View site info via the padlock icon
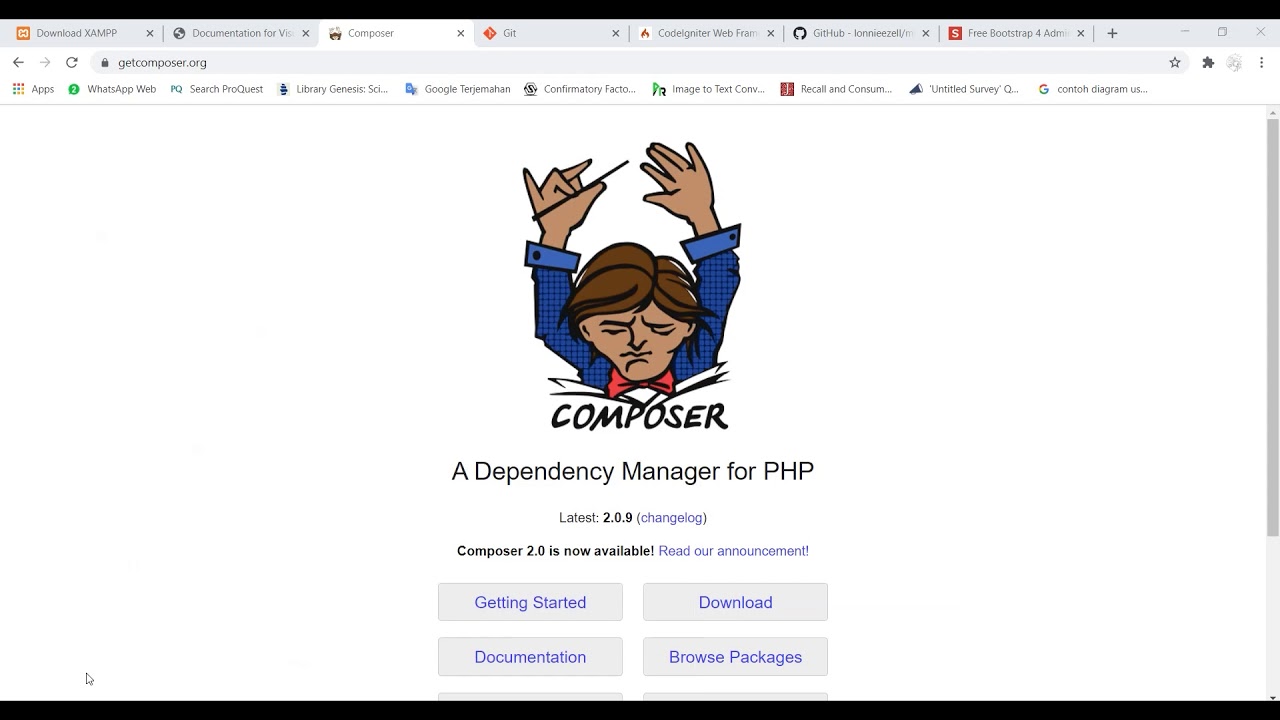The height and width of the screenshot is (720, 1280). (x=104, y=62)
